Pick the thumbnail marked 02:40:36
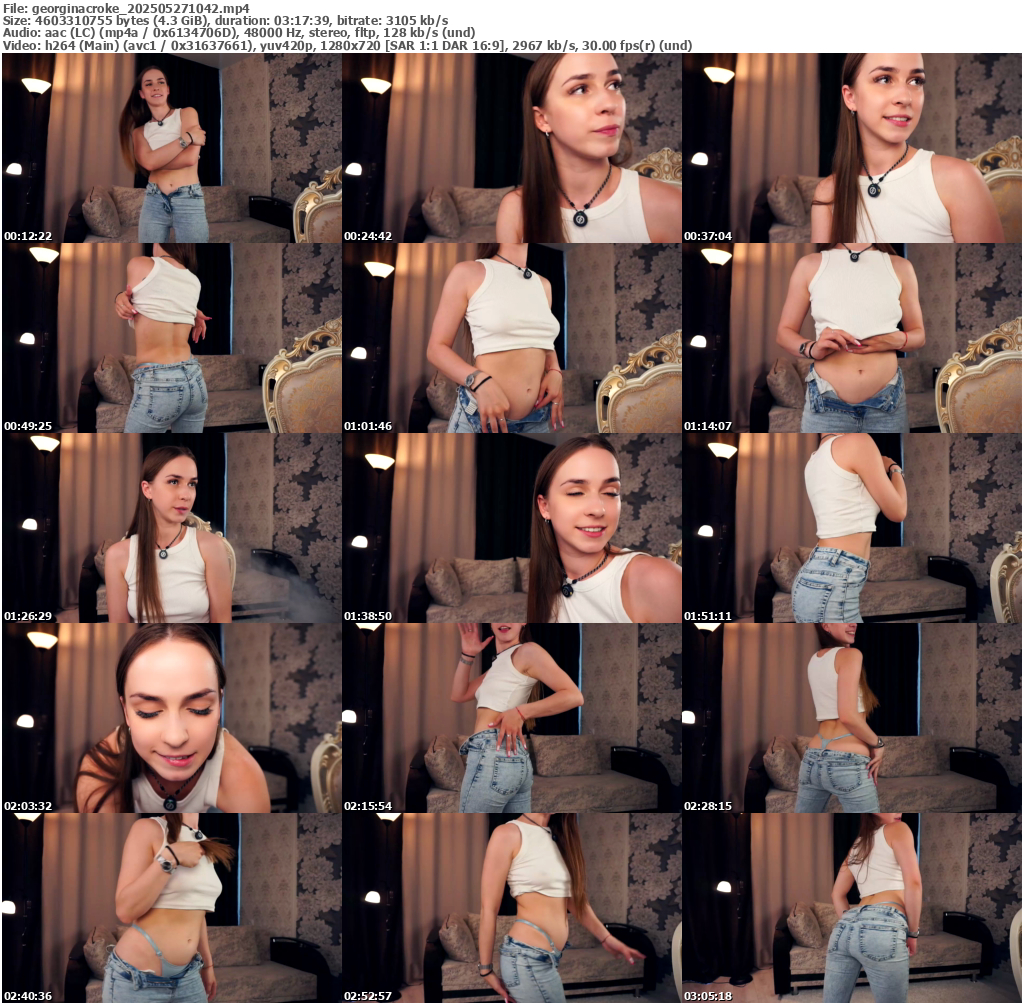Viewport: 1024px width, 1003px height. [x=171, y=908]
